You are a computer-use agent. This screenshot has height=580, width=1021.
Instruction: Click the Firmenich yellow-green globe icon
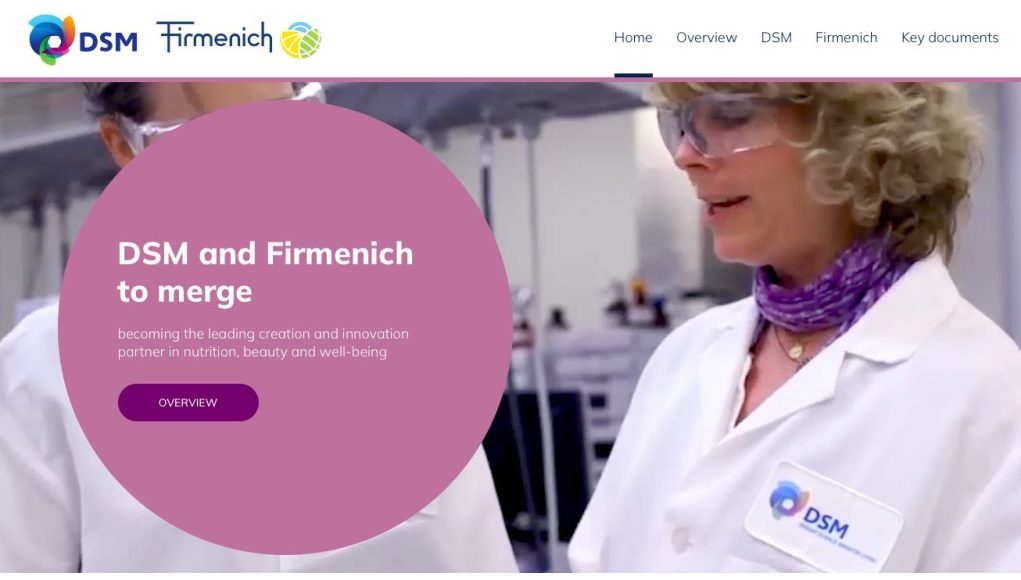(300, 40)
